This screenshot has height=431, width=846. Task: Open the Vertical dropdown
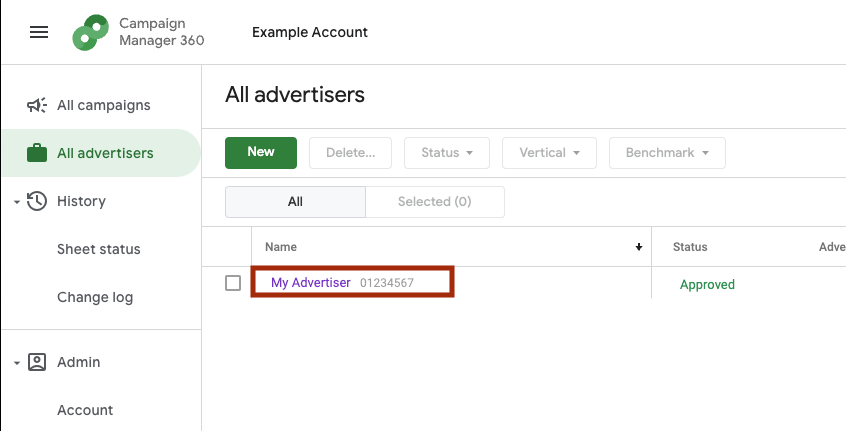tap(549, 153)
